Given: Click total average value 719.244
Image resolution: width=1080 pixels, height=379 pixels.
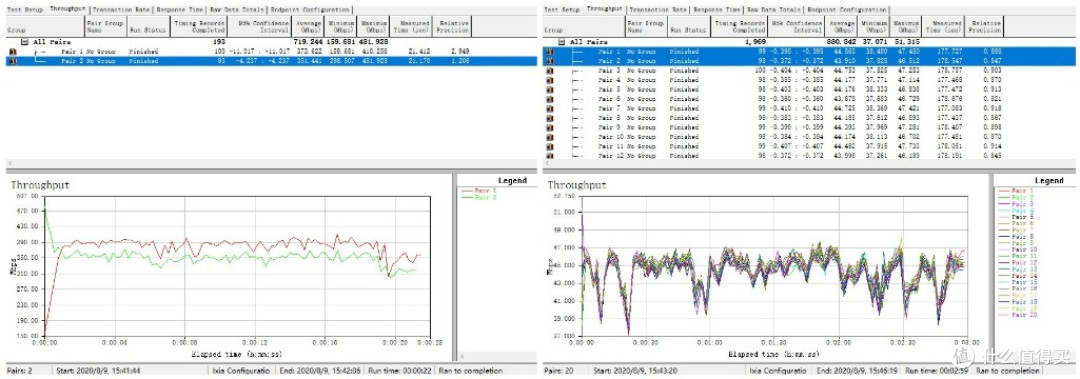Looking at the screenshot, I should 309,42.
